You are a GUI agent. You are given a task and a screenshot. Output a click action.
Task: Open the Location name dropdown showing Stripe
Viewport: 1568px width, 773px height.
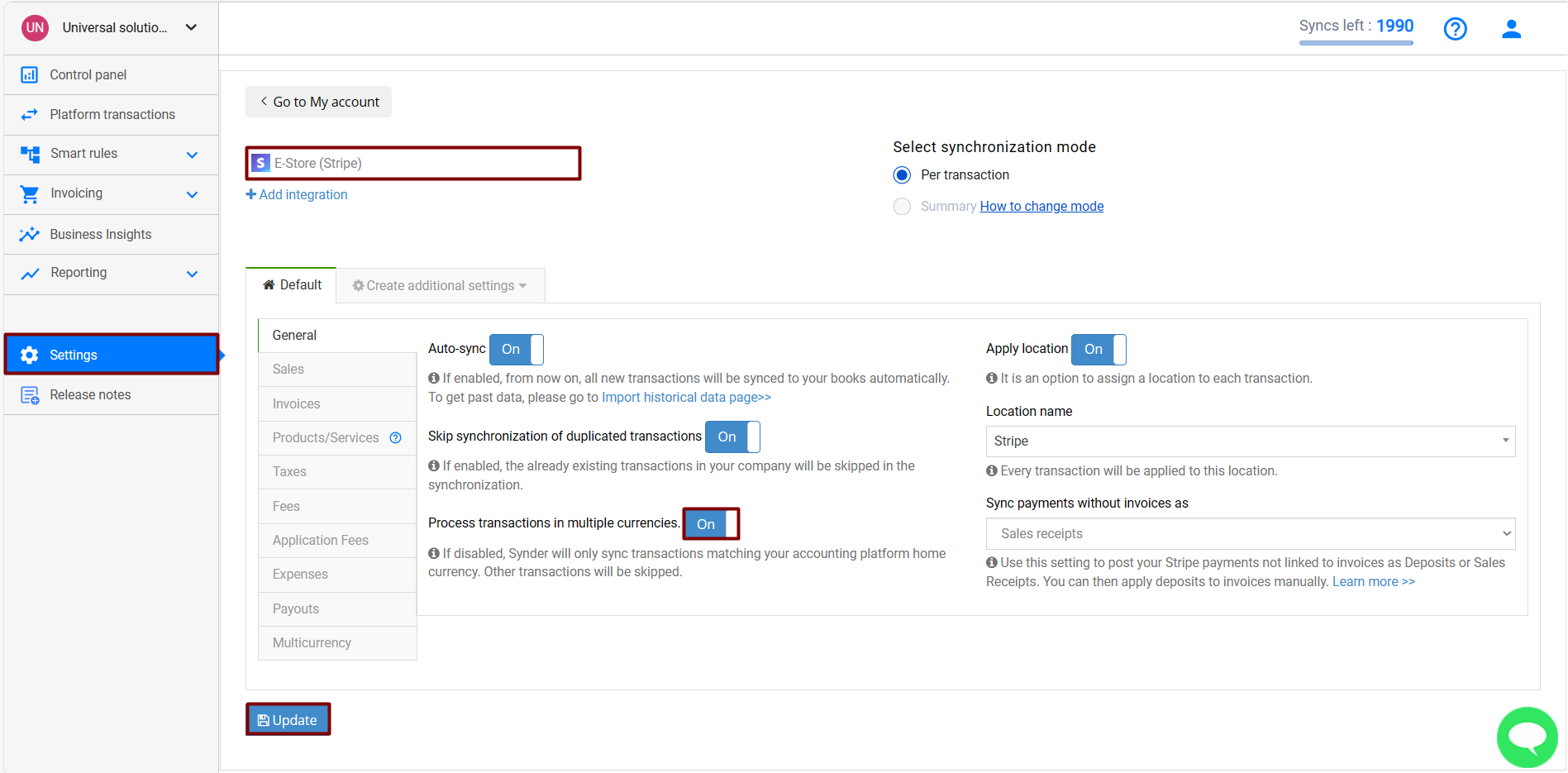coord(1250,441)
